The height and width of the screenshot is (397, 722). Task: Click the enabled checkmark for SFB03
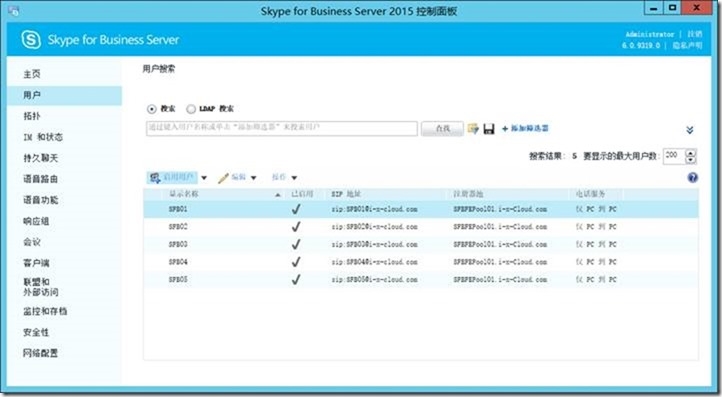tap(296, 244)
